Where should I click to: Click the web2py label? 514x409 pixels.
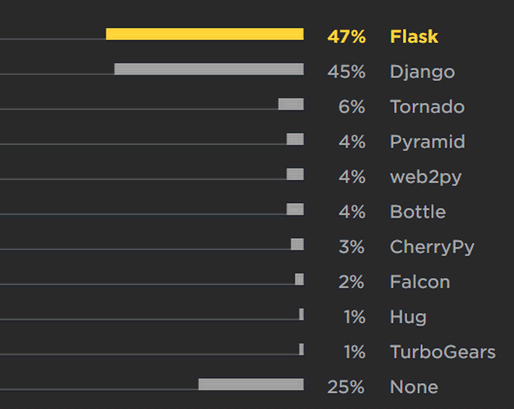click(426, 177)
